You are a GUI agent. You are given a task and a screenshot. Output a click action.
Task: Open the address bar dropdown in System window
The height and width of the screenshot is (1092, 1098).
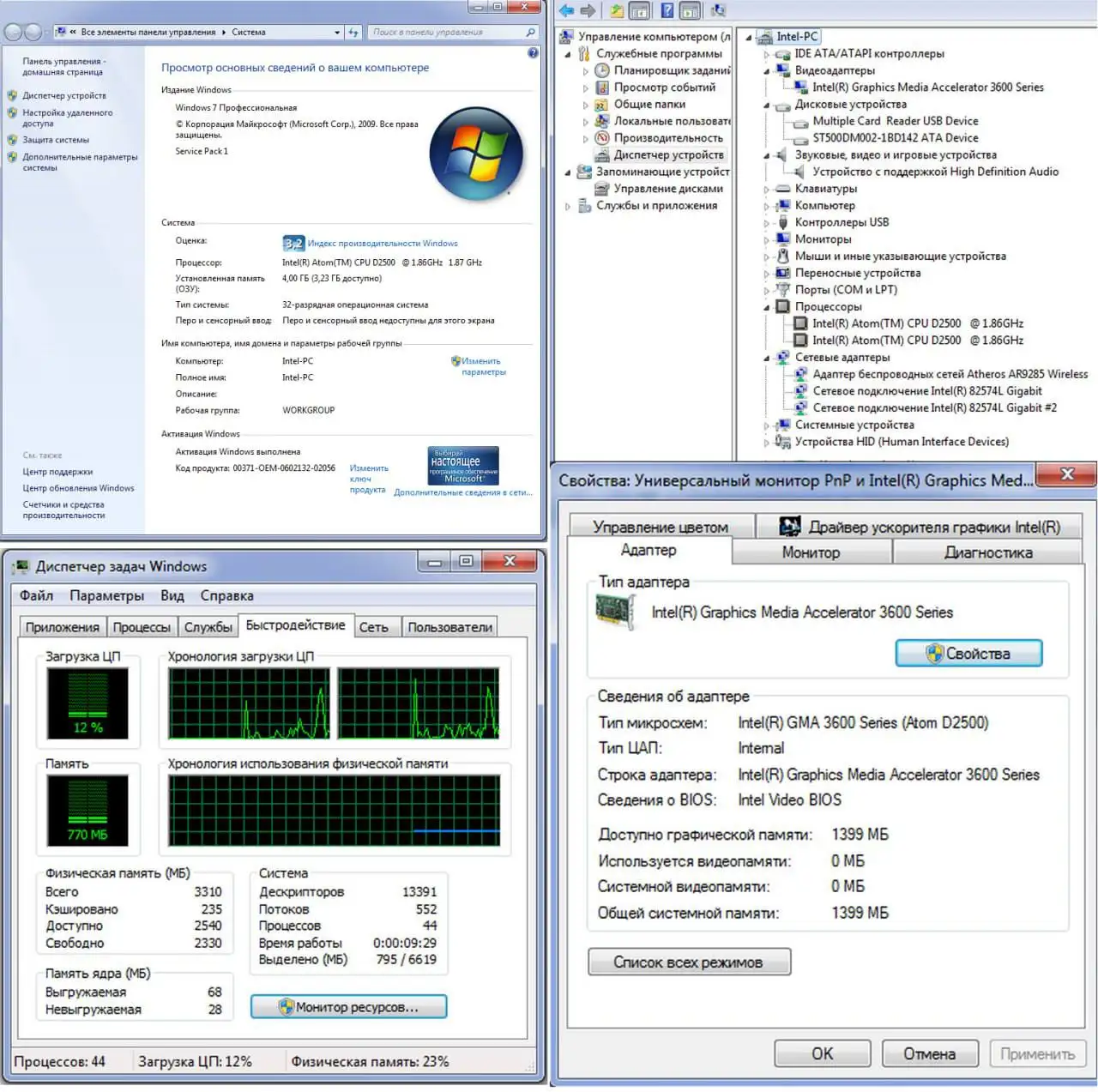337,33
